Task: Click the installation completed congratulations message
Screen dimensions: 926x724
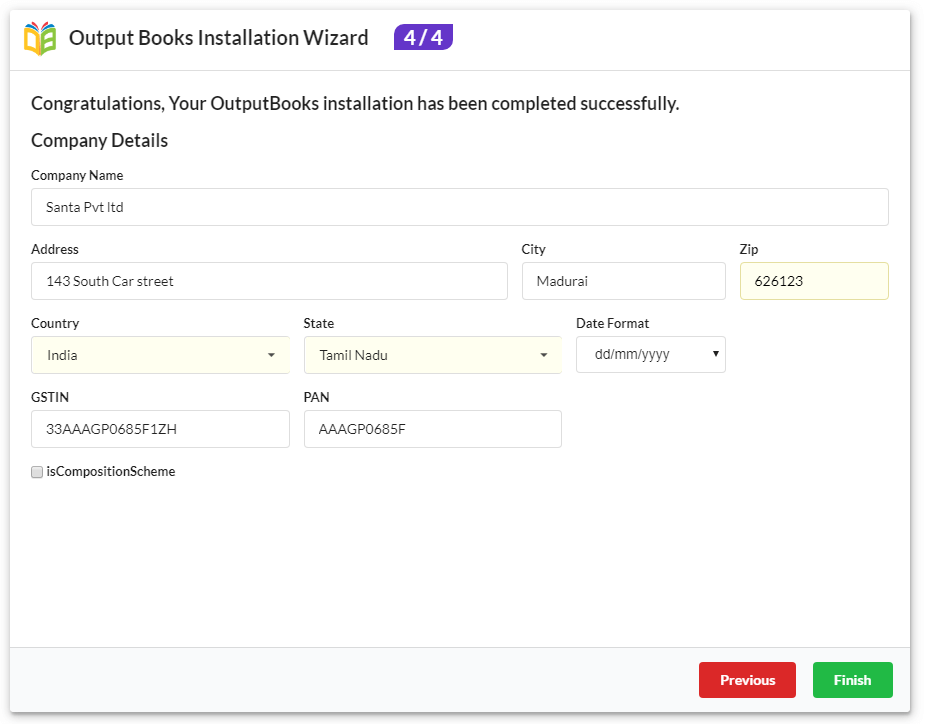Action: point(355,103)
